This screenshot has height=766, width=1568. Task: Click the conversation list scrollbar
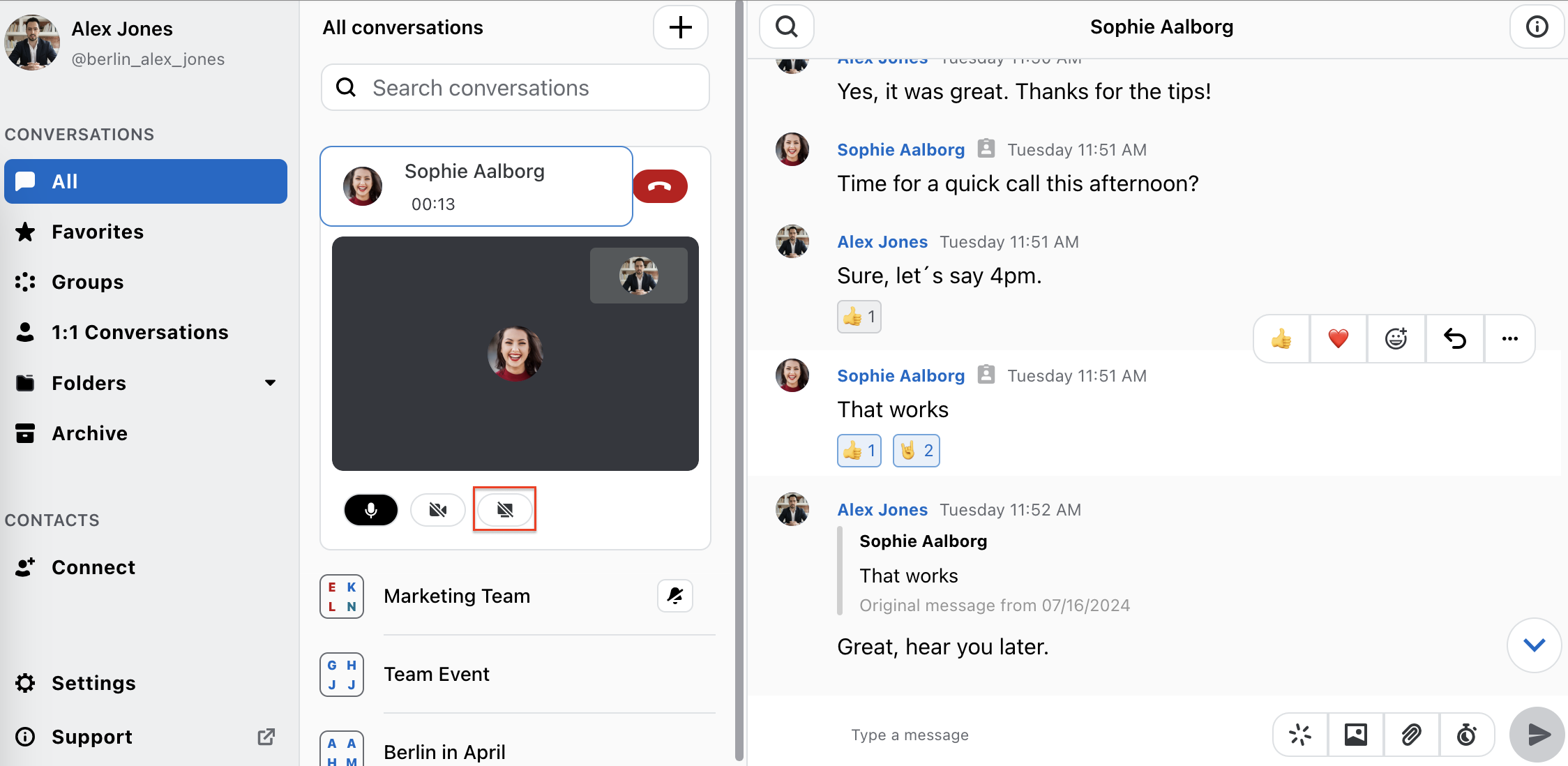coord(739,380)
